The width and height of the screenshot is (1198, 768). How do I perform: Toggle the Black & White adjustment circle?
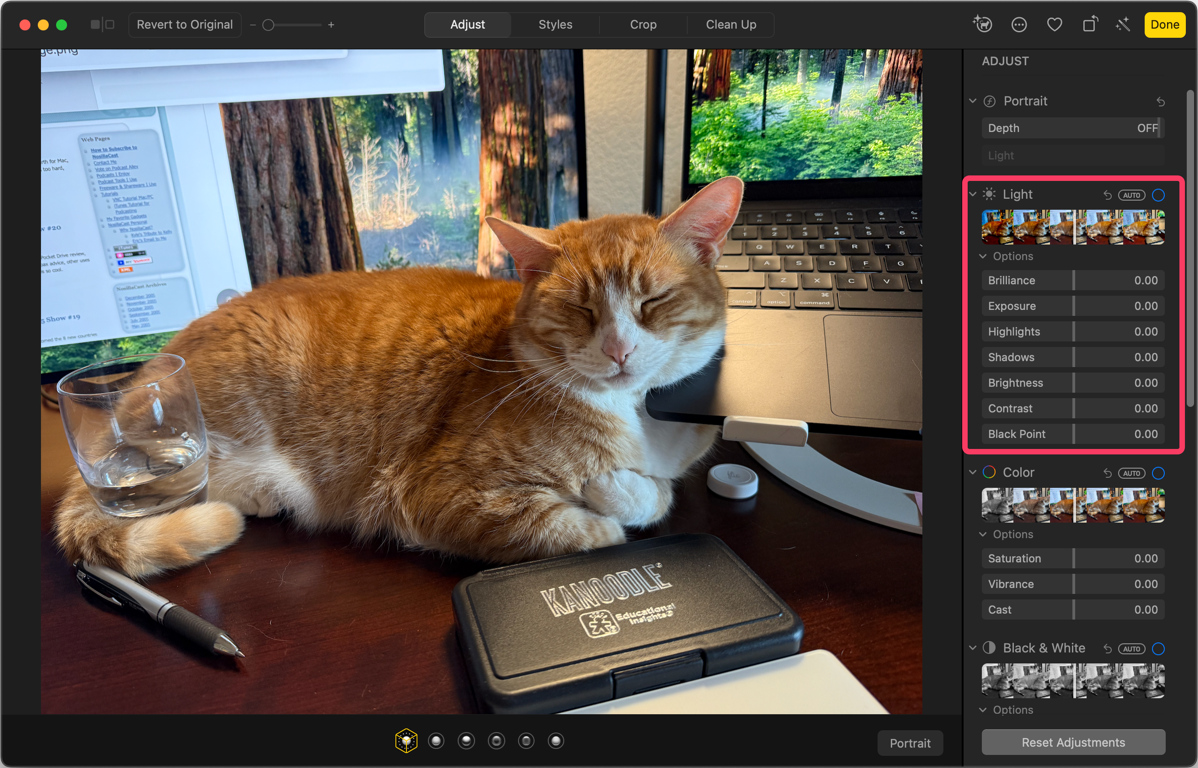[x=1158, y=648]
